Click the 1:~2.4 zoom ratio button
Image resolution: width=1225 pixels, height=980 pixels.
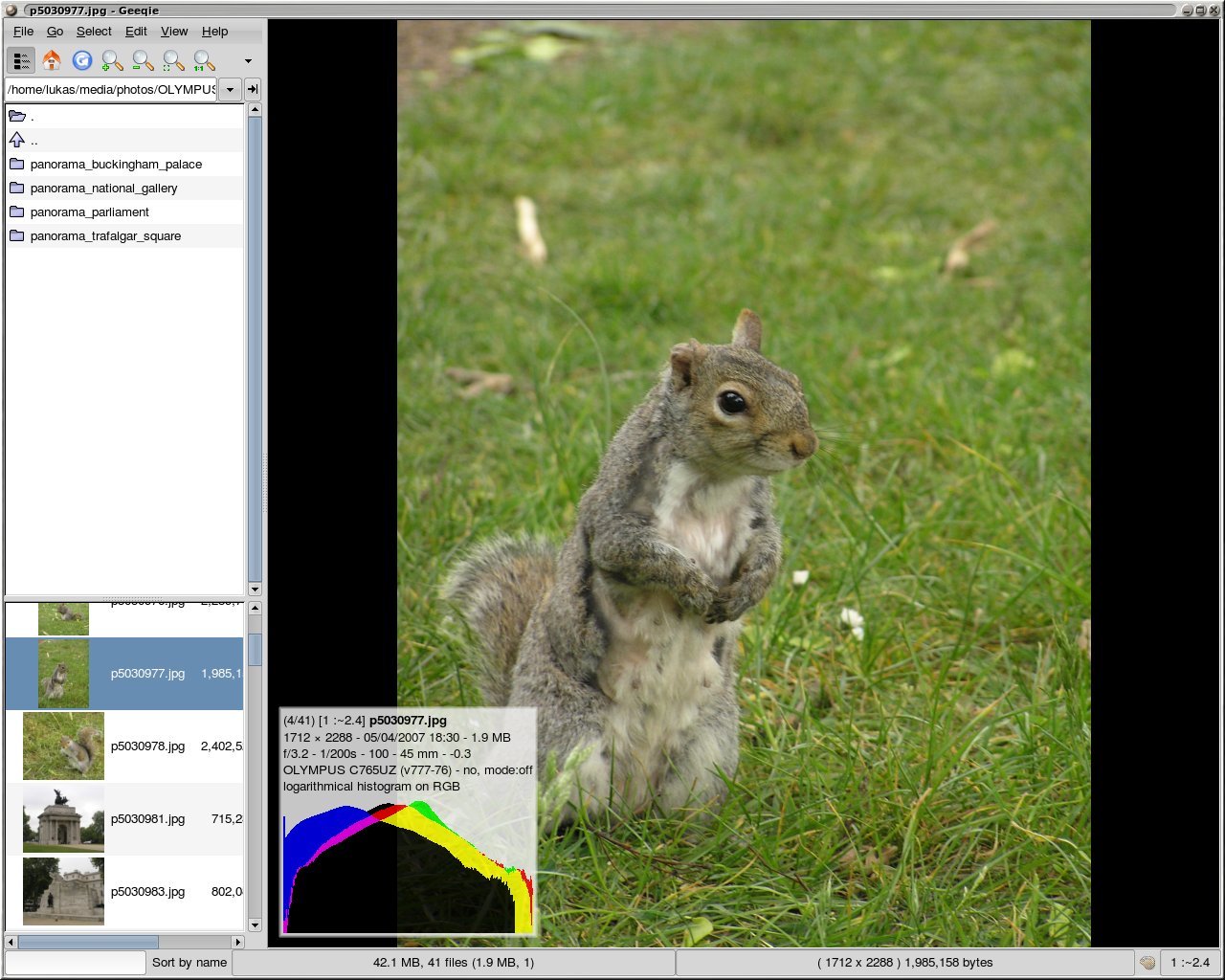[1191, 963]
